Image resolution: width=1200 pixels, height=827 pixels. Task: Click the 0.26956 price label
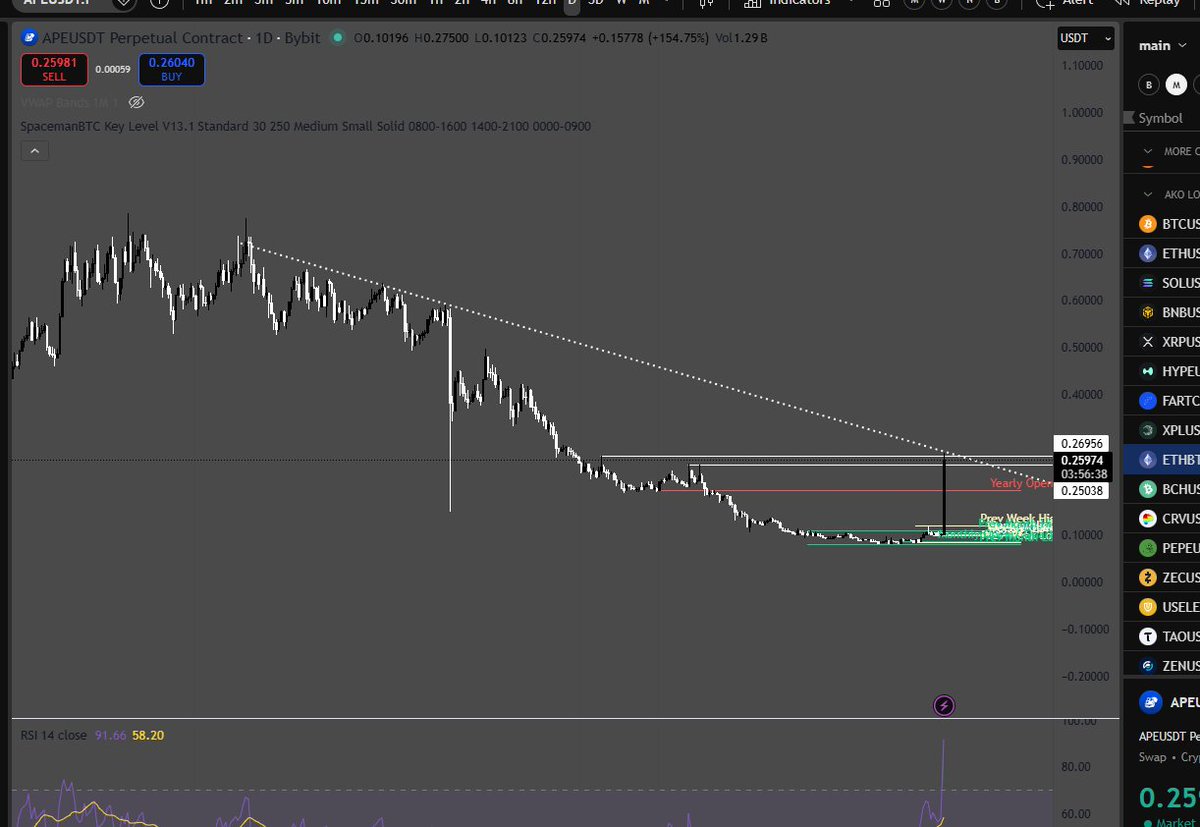click(x=1081, y=443)
